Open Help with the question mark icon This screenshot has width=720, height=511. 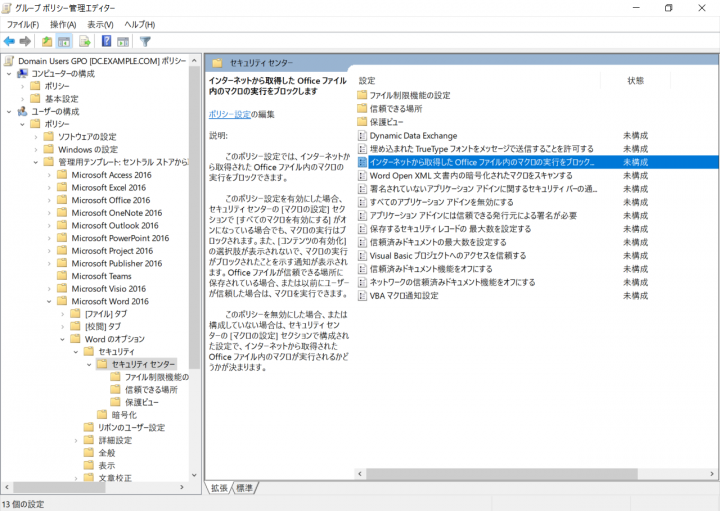[x=107, y=41]
